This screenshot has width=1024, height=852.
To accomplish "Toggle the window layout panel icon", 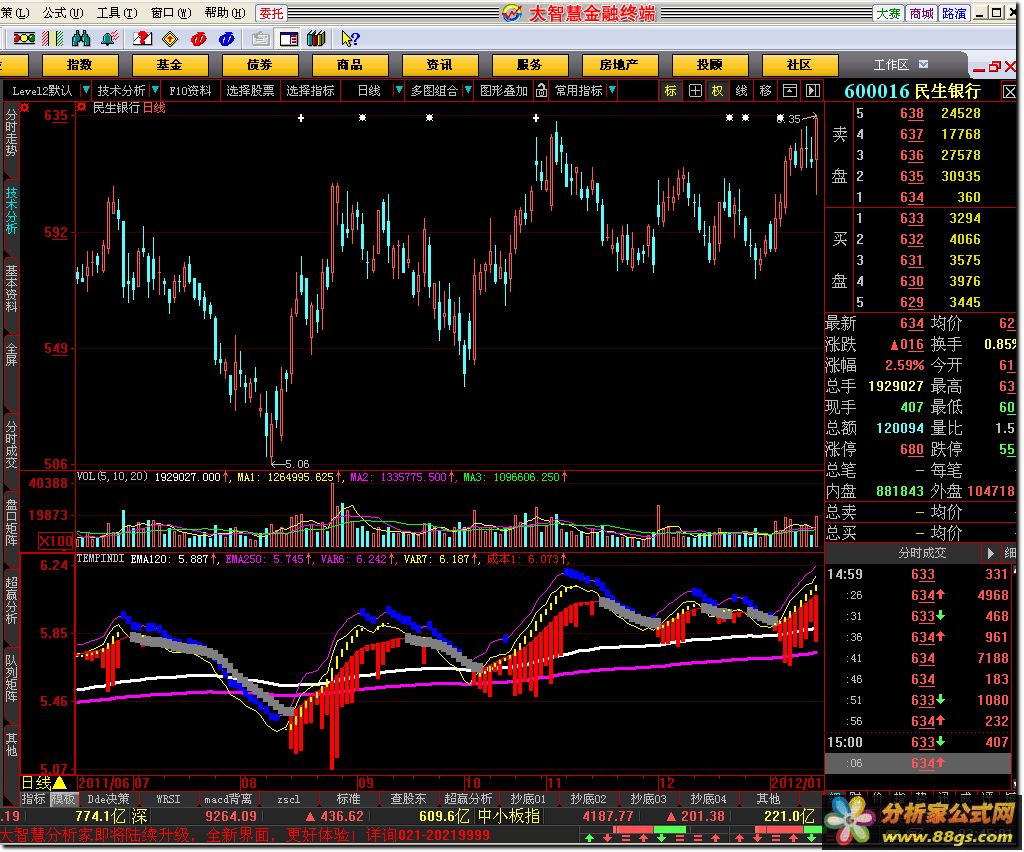I will [x=288, y=39].
